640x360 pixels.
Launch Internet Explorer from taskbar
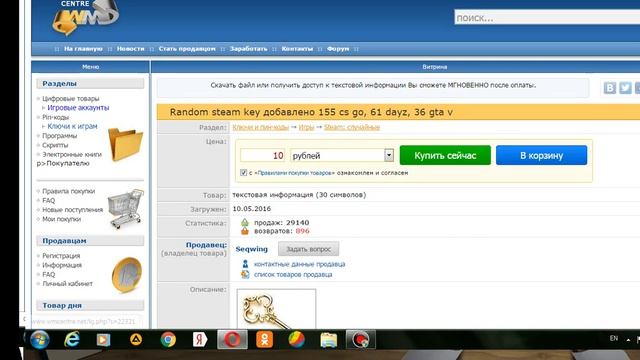(x=72, y=340)
